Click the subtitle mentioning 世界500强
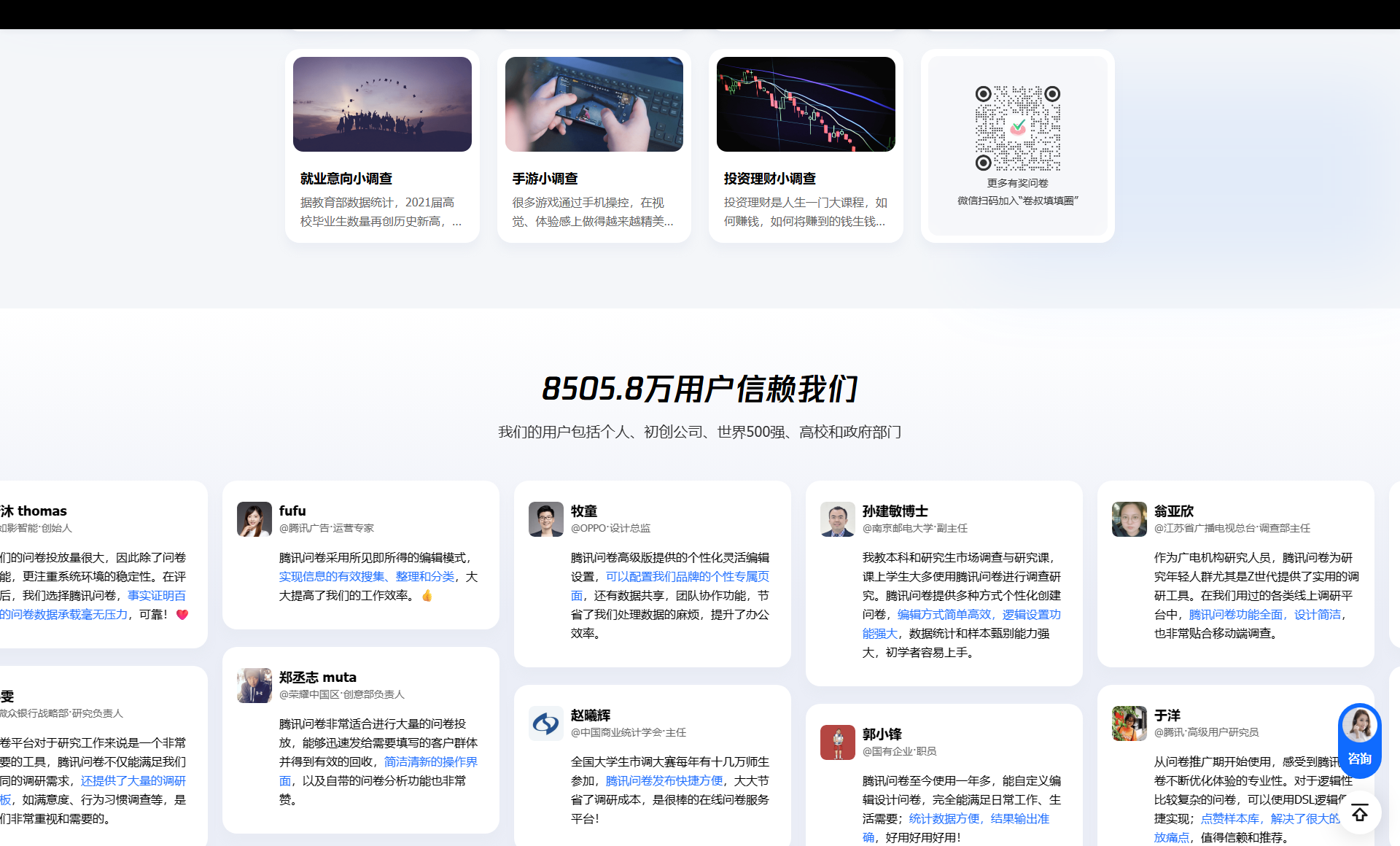 click(700, 432)
